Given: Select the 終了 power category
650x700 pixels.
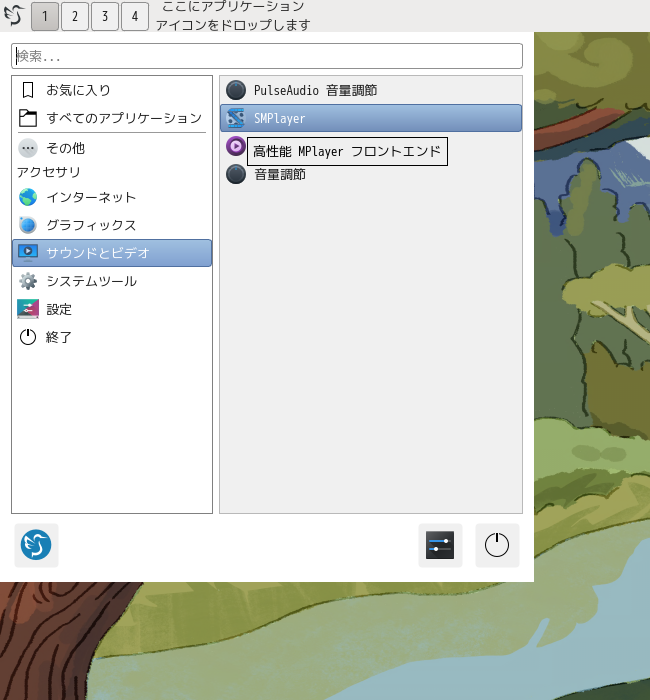Looking at the screenshot, I should point(112,337).
